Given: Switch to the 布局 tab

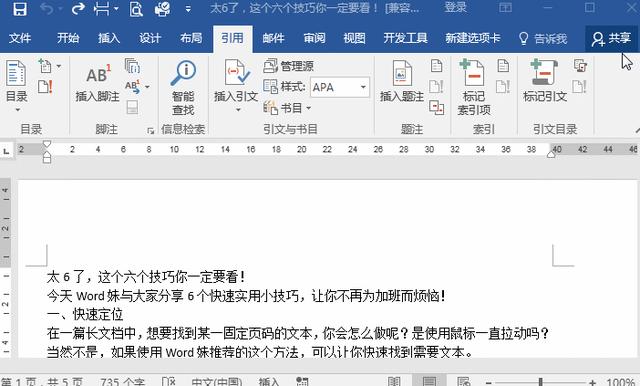Looking at the screenshot, I should (191, 38).
